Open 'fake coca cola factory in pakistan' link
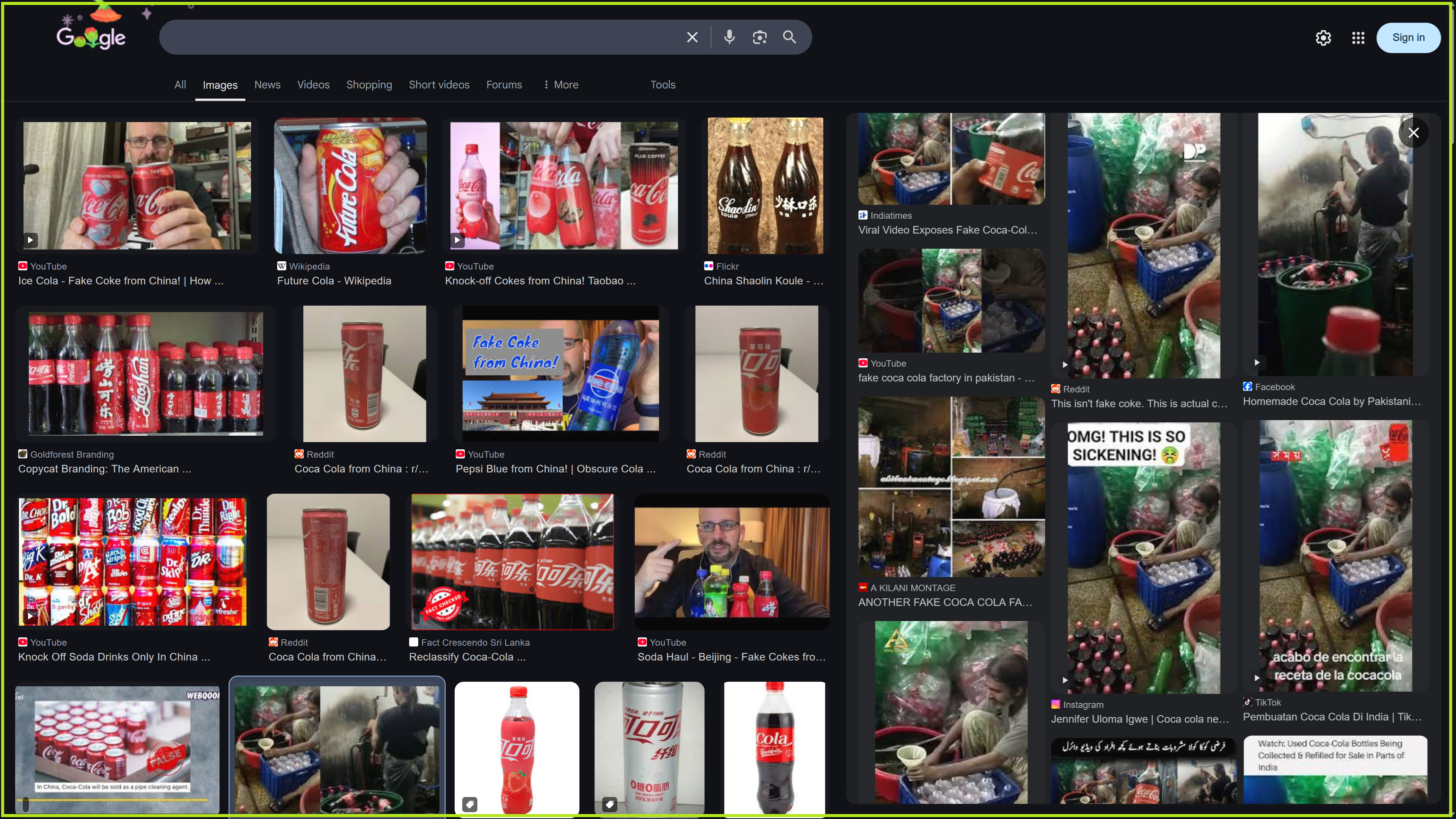 (947, 378)
